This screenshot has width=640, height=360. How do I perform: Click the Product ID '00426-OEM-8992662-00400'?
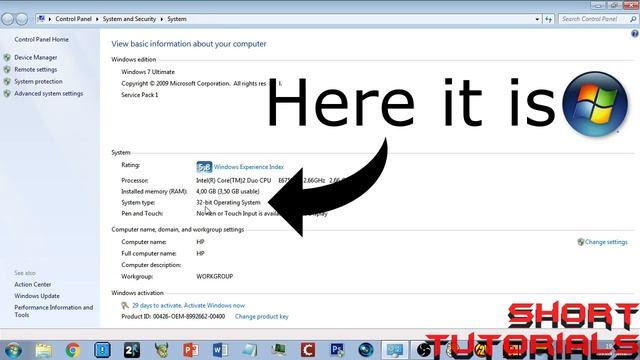tap(189, 317)
